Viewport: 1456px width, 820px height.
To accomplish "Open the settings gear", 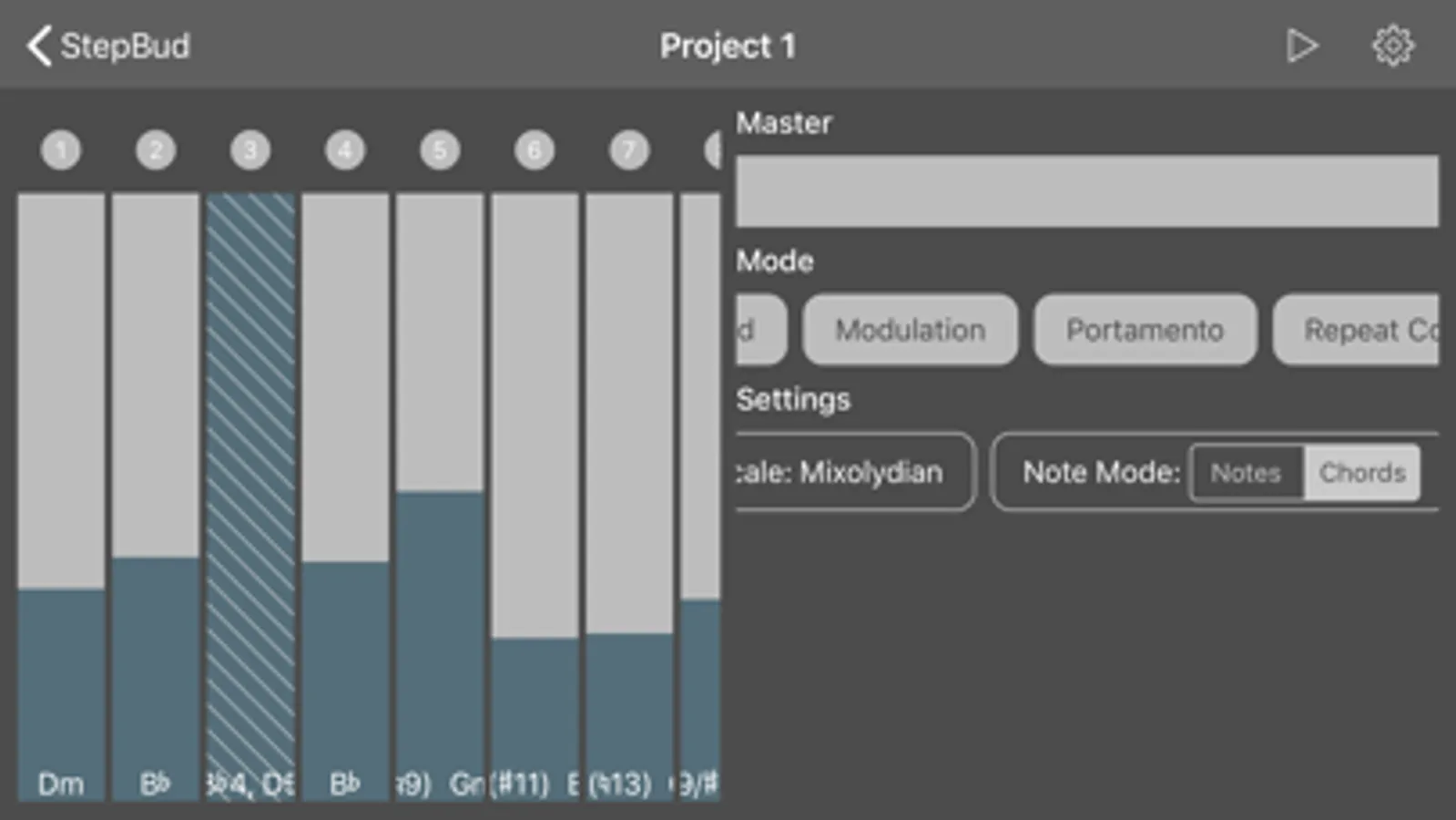I will click(1392, 46).
